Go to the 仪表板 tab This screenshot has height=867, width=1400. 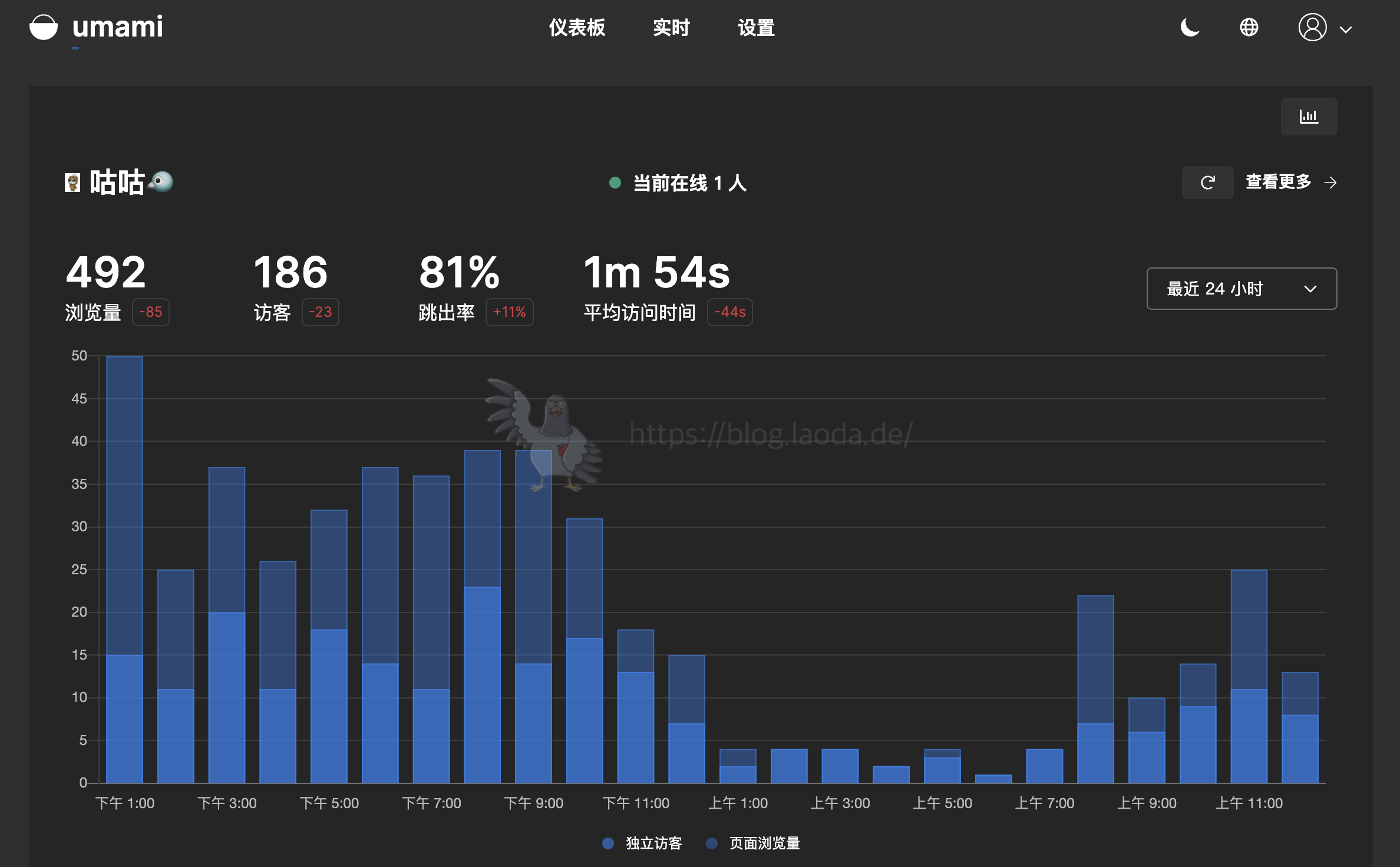click(x=577, y=27)
